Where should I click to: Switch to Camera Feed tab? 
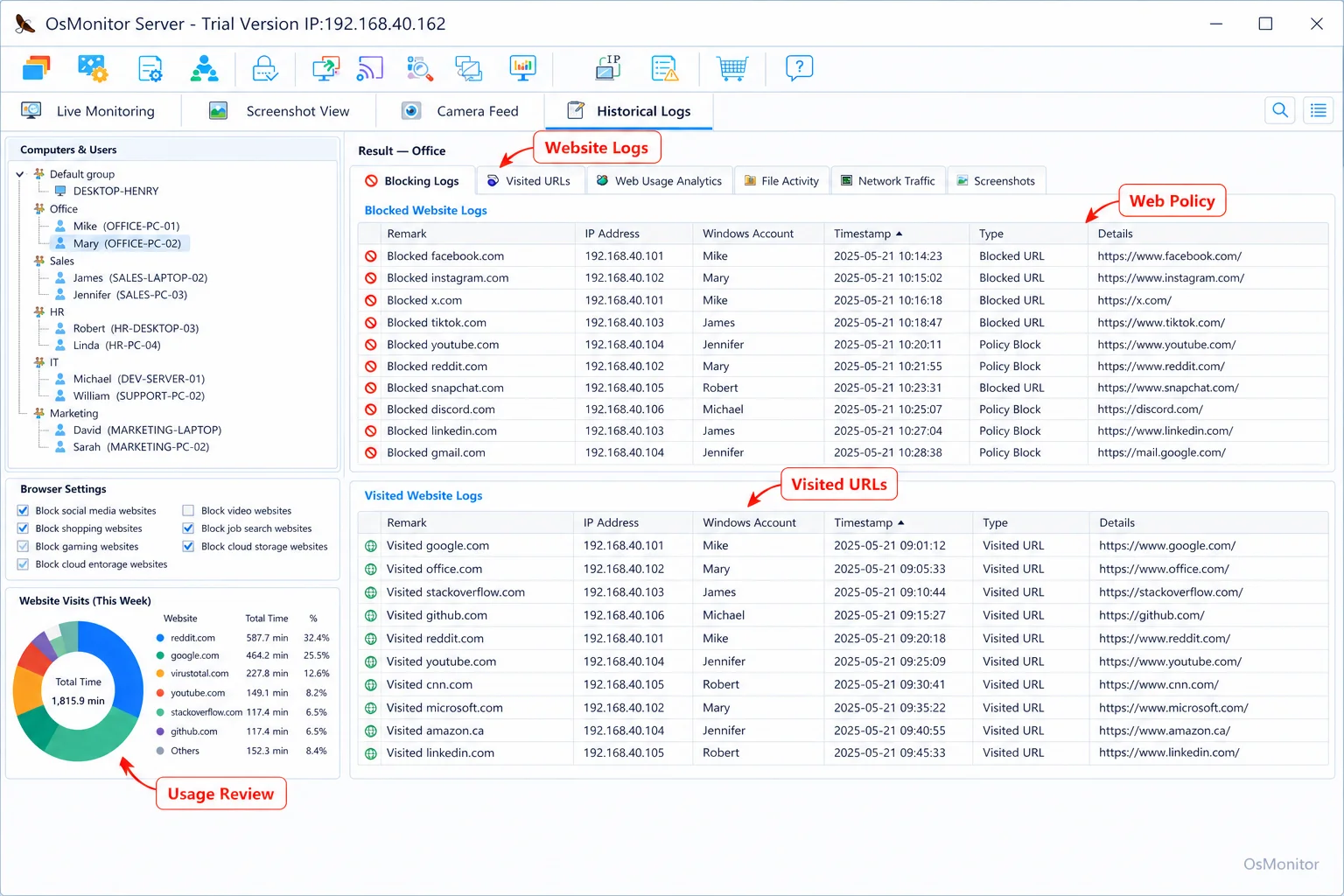click(x=460, y=111)
